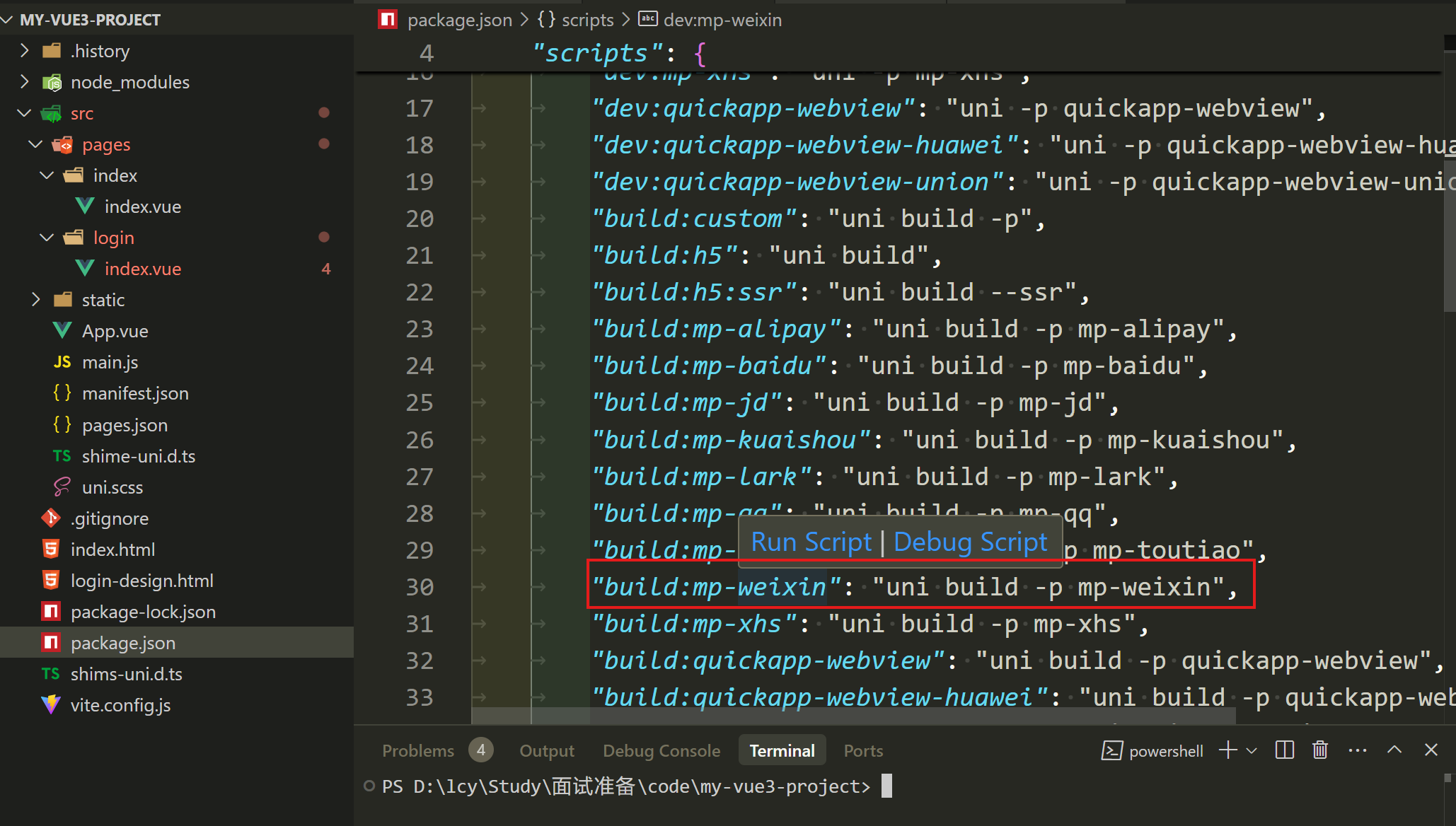Click the npm icon beside package.json
1456x826 pixels.
point(50,642)
